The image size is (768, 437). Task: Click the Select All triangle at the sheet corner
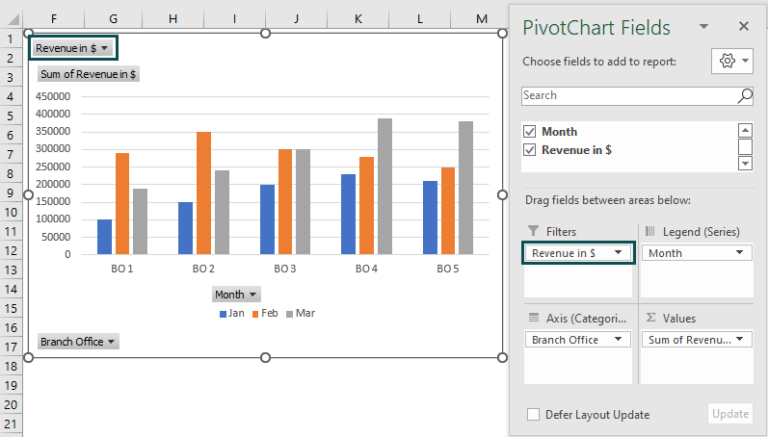coord(13,19)
